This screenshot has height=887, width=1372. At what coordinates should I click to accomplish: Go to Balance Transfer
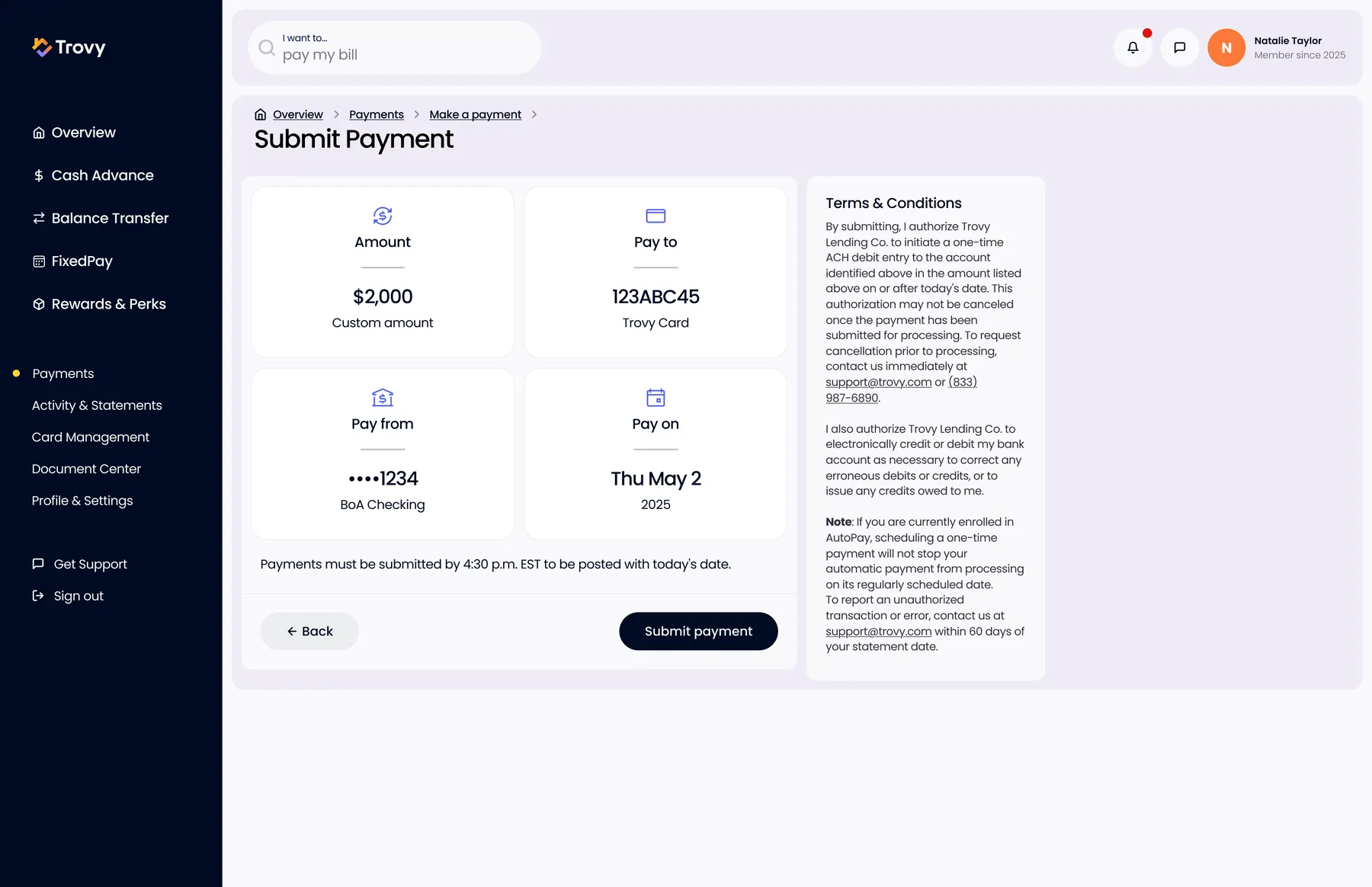(101, 218)
